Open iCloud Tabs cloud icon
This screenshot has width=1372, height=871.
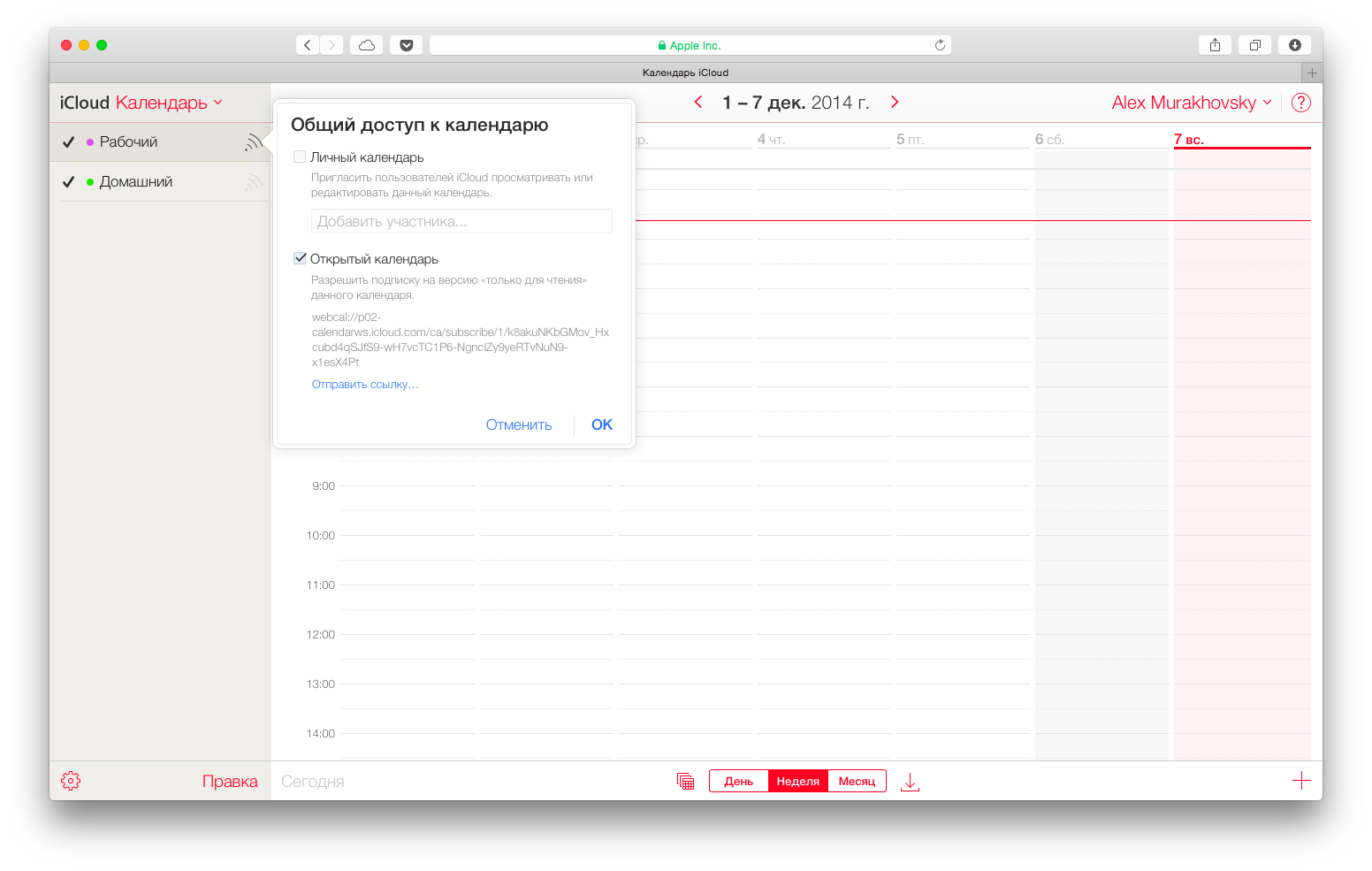(x=367, y=45)
